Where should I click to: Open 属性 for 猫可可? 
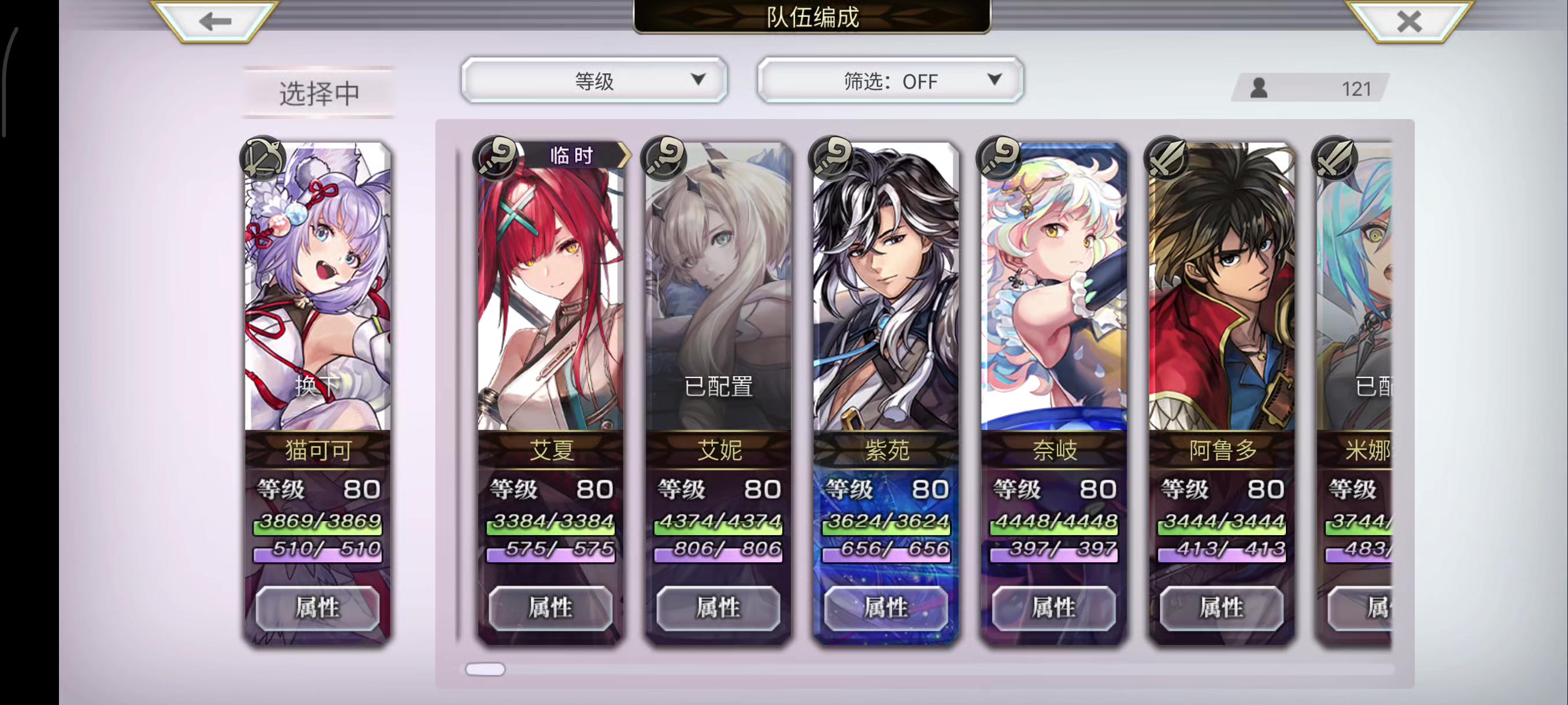click(x=317, y=607)
